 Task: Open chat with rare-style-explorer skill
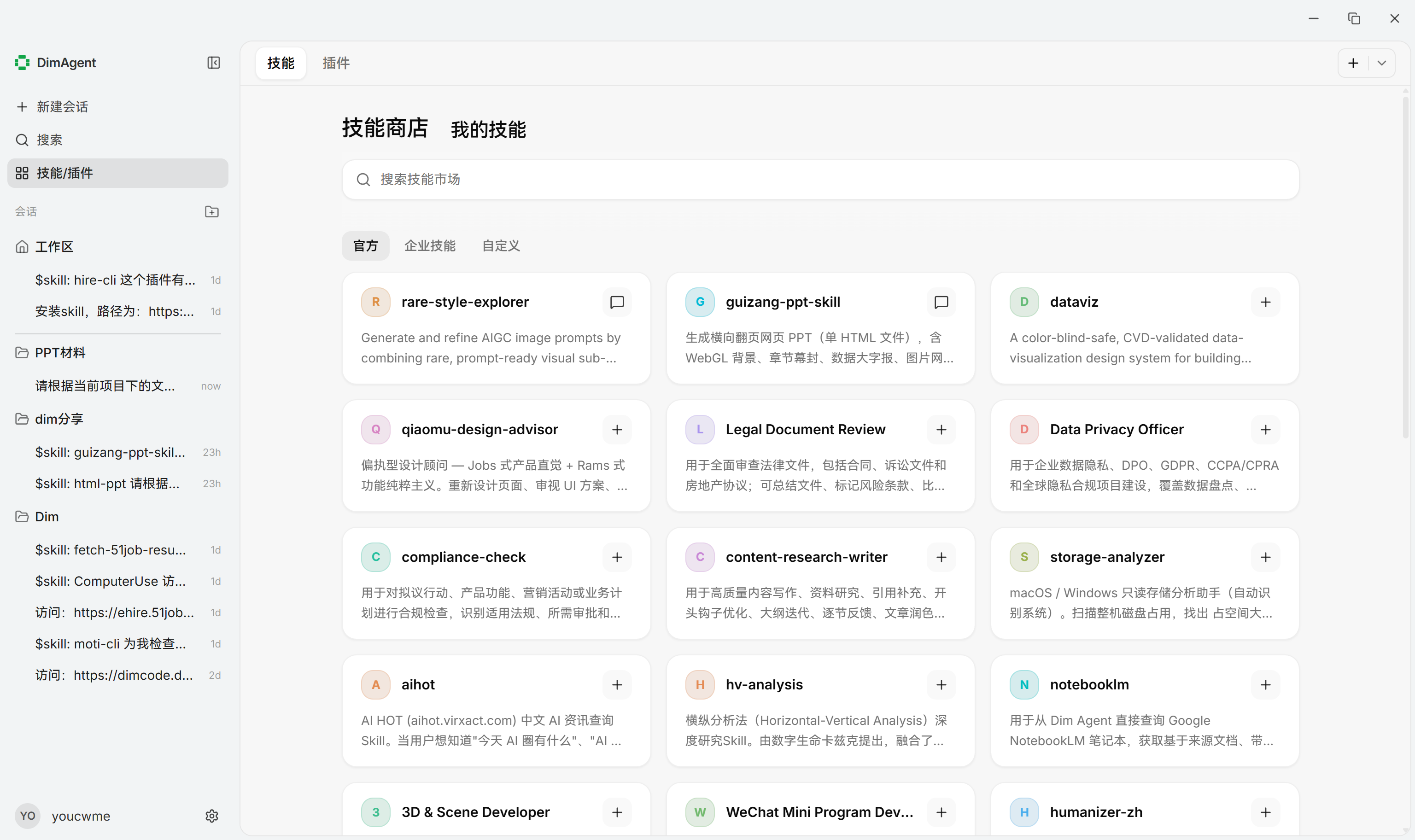pyautogui.click(x=617, y=302)
